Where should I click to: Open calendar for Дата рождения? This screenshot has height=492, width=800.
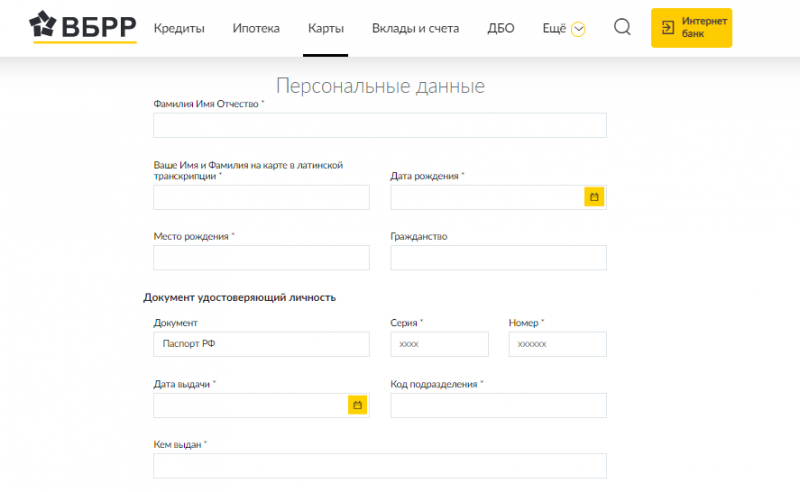(x=594, y=197)
